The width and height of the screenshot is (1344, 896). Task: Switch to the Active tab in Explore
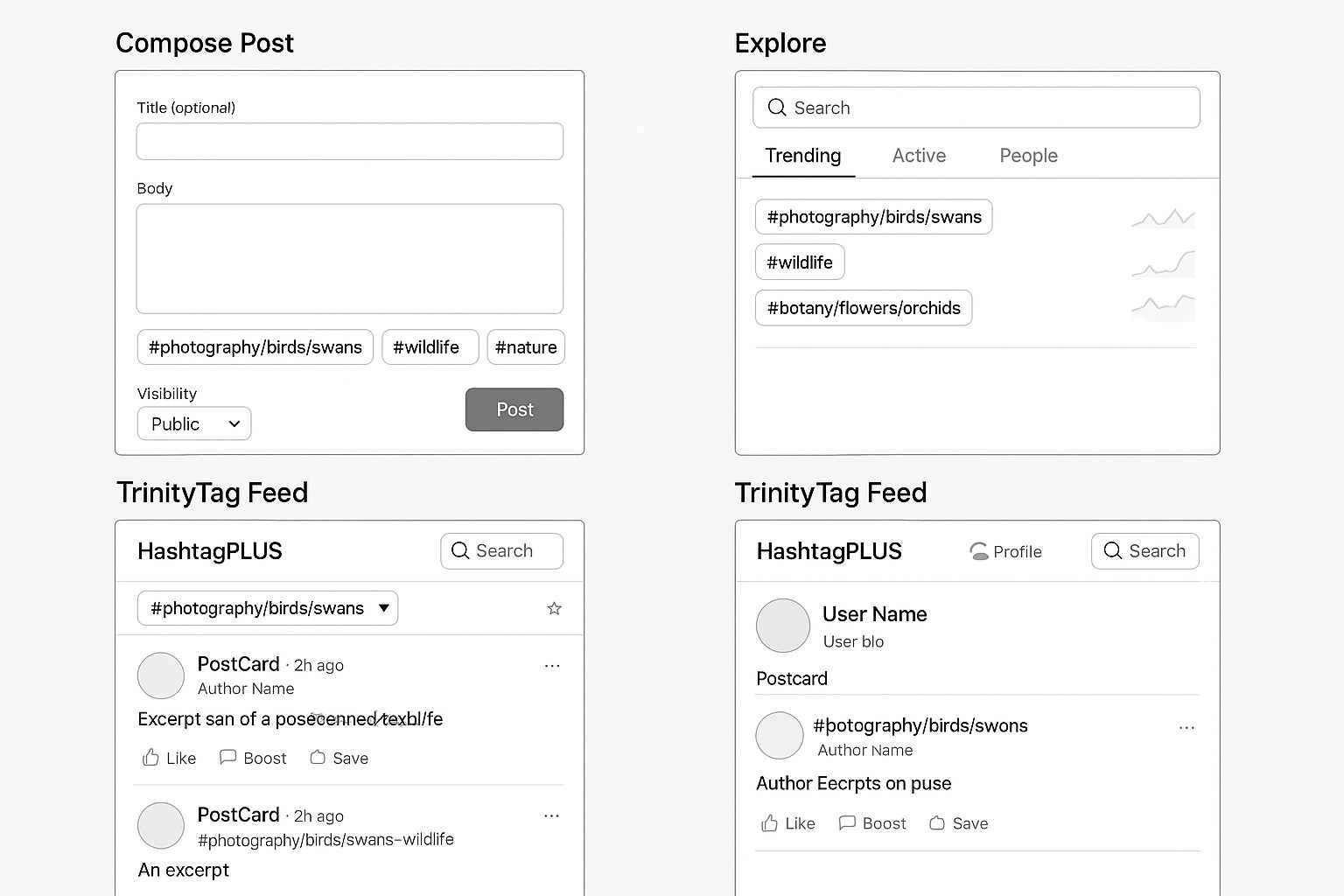point(919,156)
